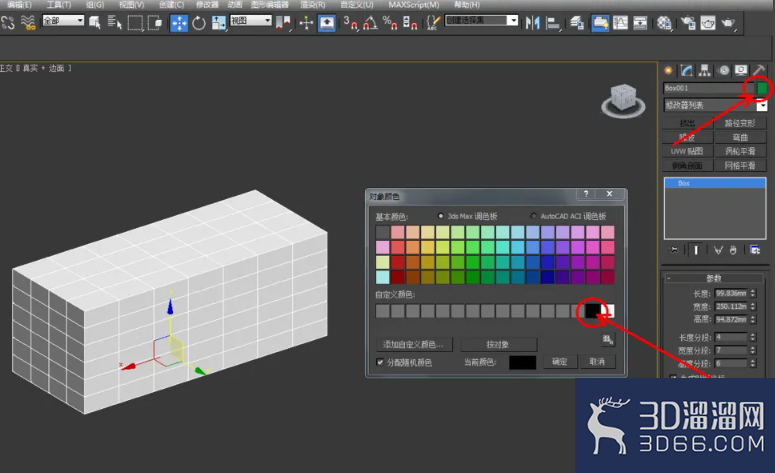
Task: Click the Bind to Space Warp icon
Action: [x=28, y=23]
